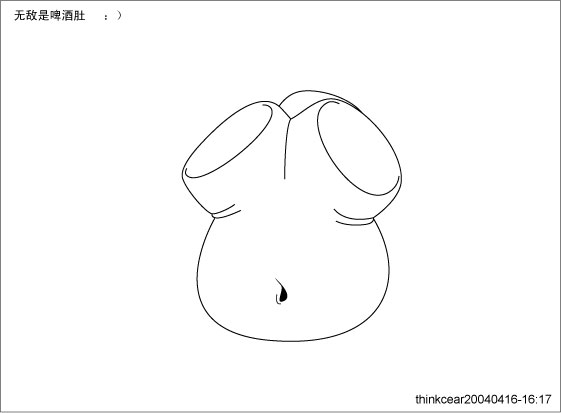Select the left sleeve opening ellipse
The height and width of the screenshot is (413, 561).
(228, 140)
